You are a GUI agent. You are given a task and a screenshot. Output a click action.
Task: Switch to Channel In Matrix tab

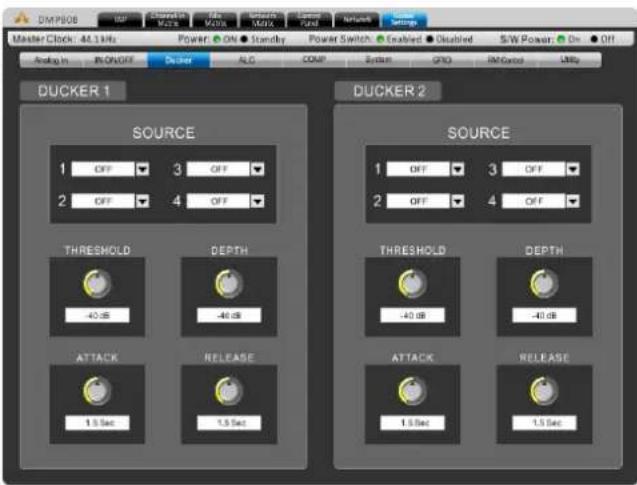(x=168, y=19)
